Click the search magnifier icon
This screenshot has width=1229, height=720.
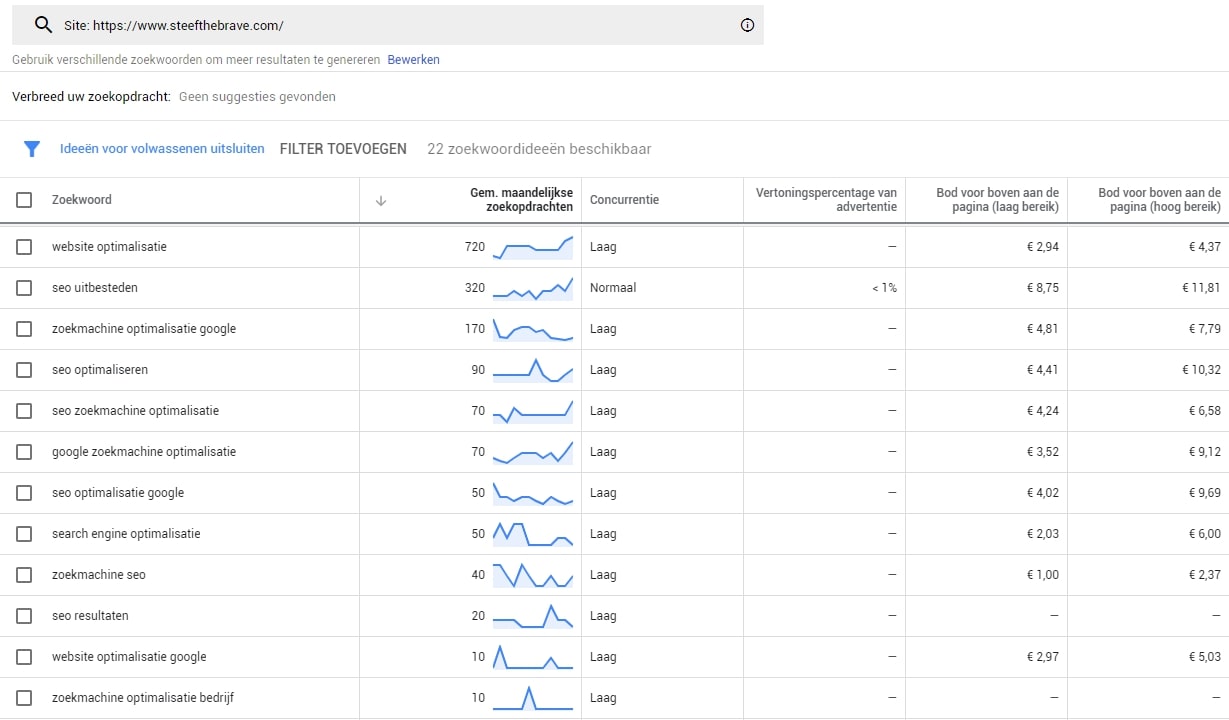coord(42,25)
